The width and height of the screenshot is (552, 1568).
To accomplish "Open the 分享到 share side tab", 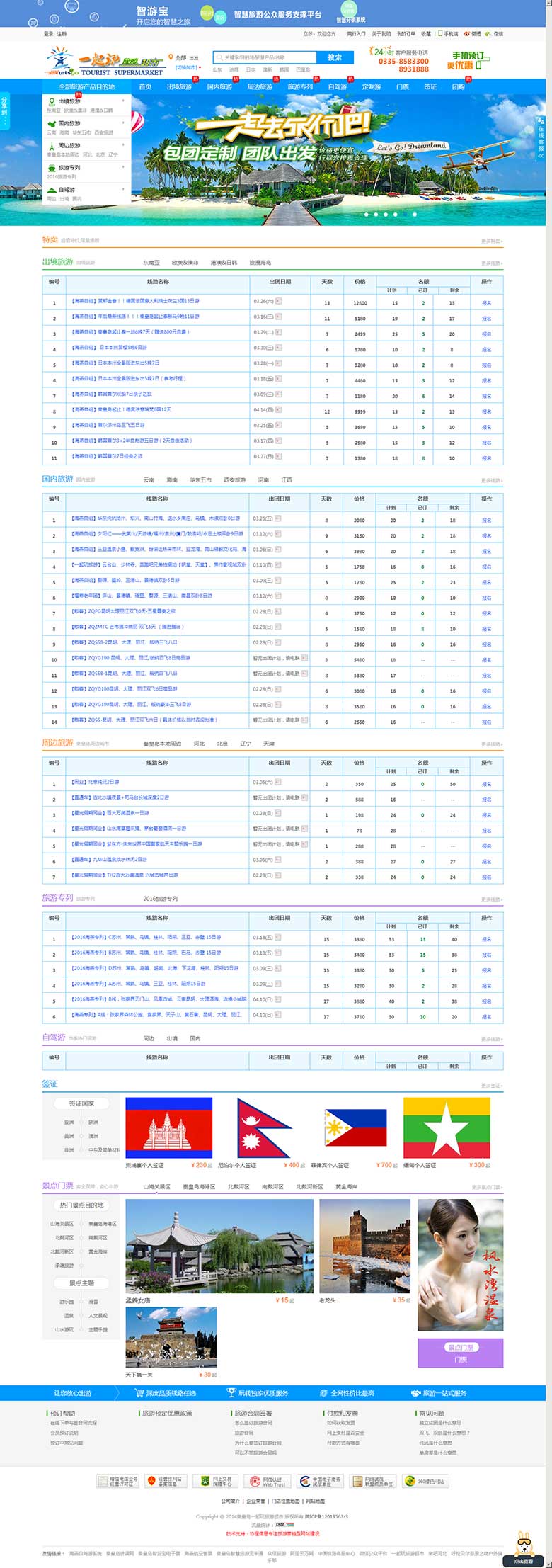I will [x=4, y=110].
